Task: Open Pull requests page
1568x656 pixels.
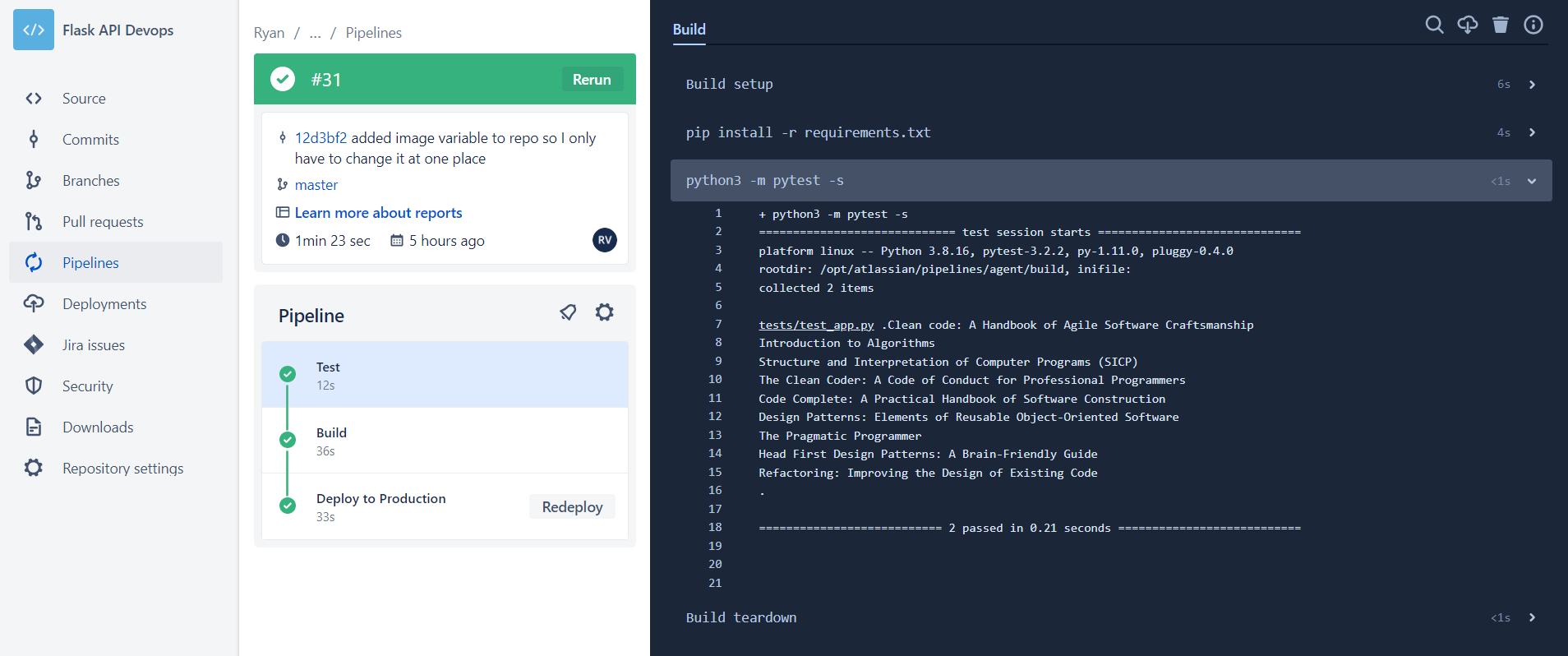Action: click(x=103, y=222)
